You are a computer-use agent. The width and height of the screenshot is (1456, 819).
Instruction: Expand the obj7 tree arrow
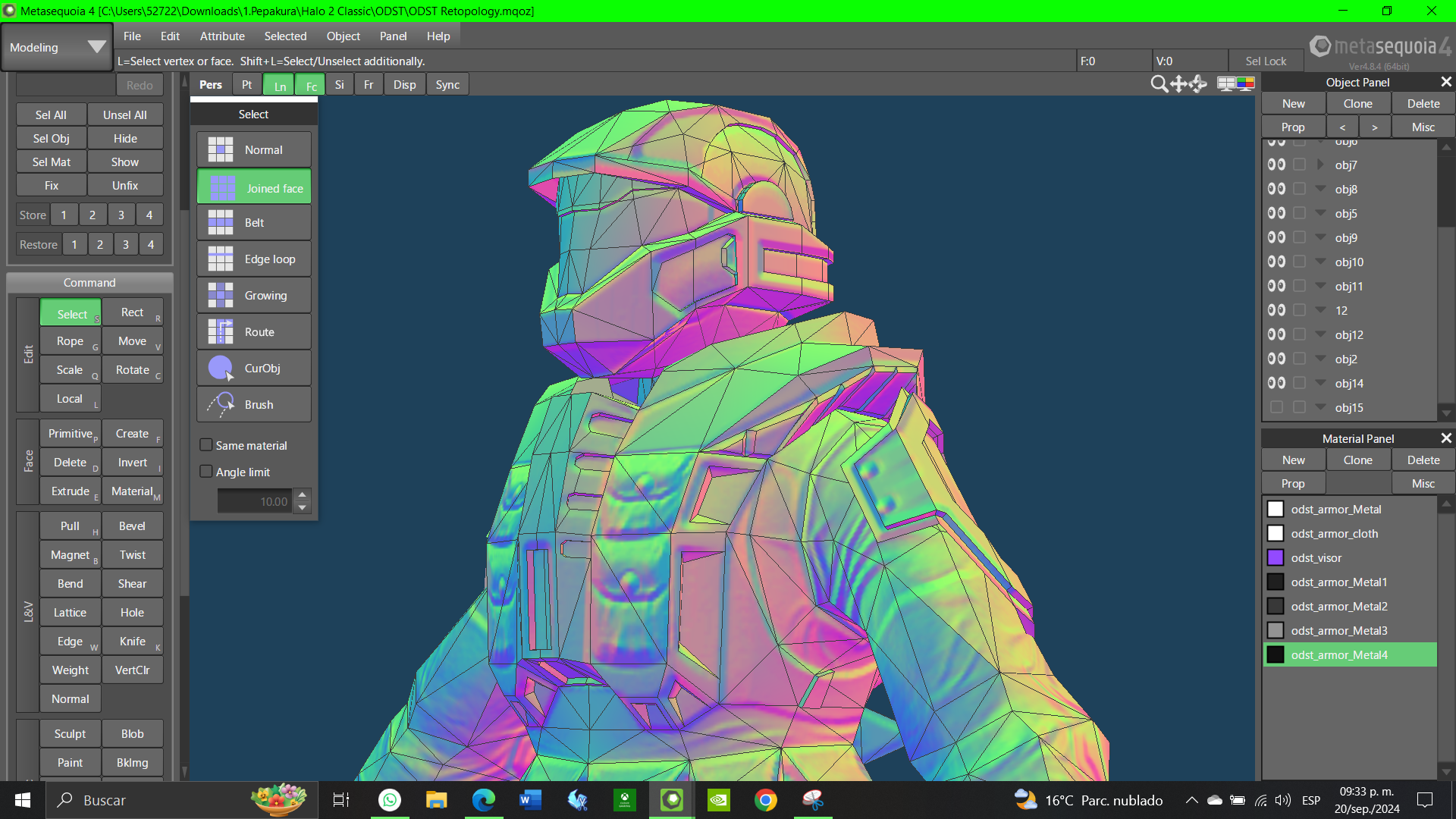pos(1320,165)
